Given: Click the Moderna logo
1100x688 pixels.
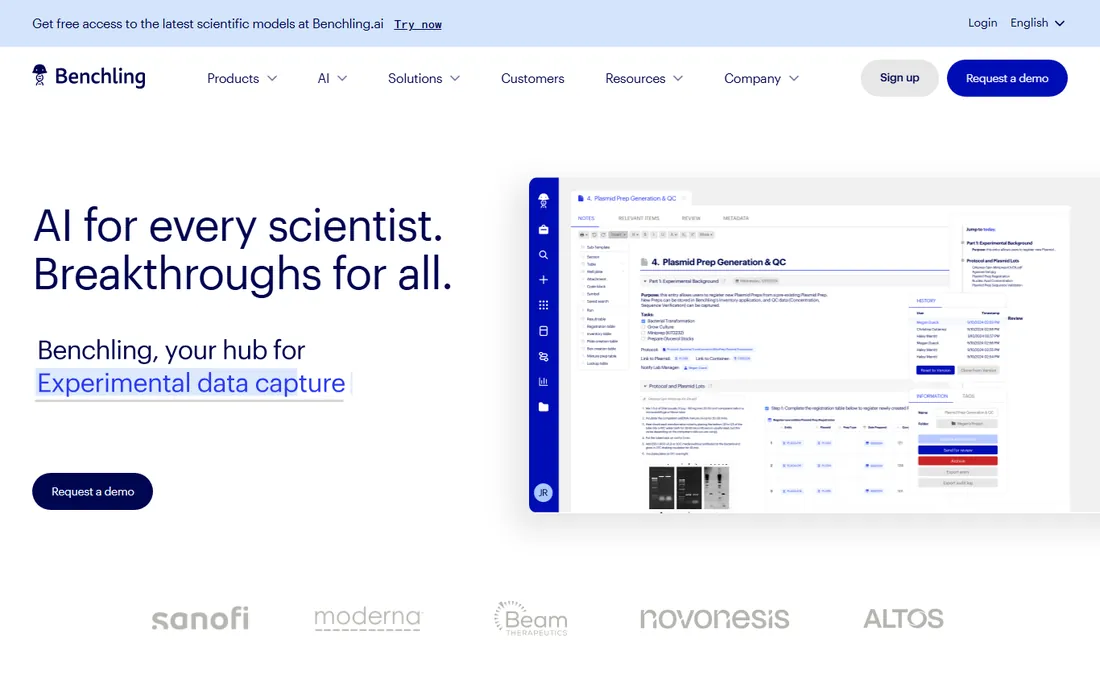Looking at the screenshot, I should point(368,618).
